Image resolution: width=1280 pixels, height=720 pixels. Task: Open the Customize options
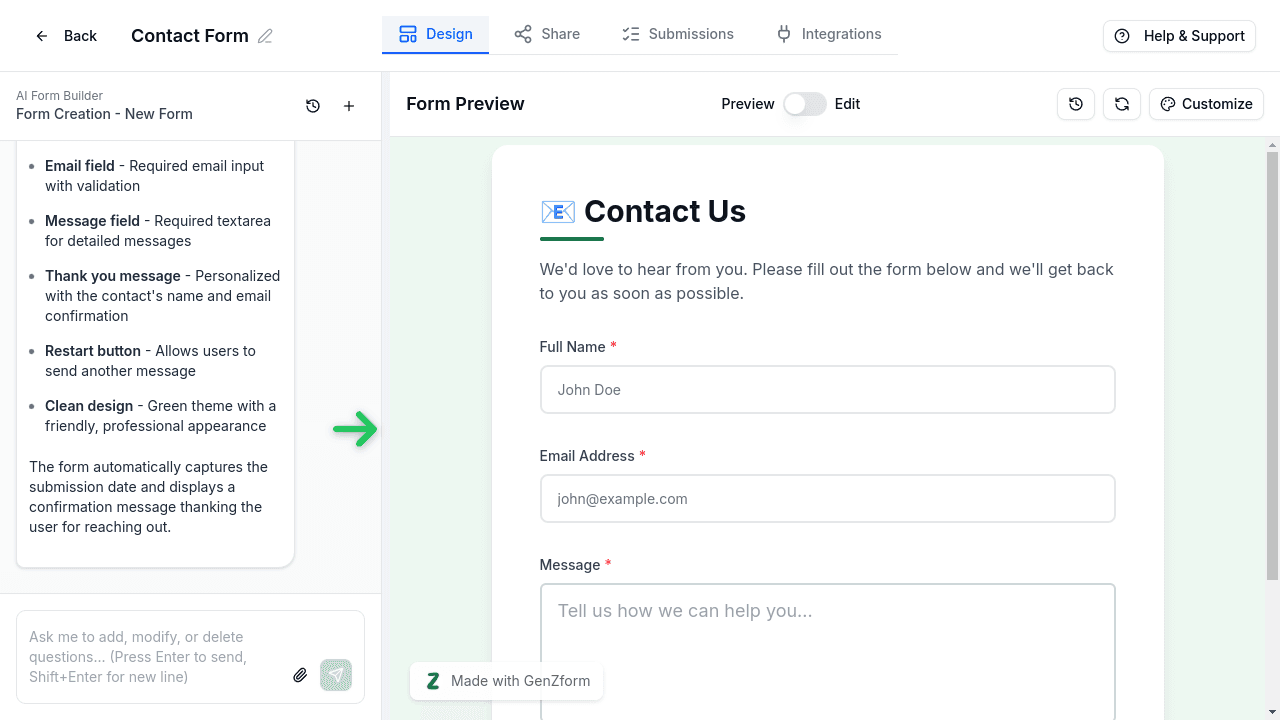click(1206, 103)
